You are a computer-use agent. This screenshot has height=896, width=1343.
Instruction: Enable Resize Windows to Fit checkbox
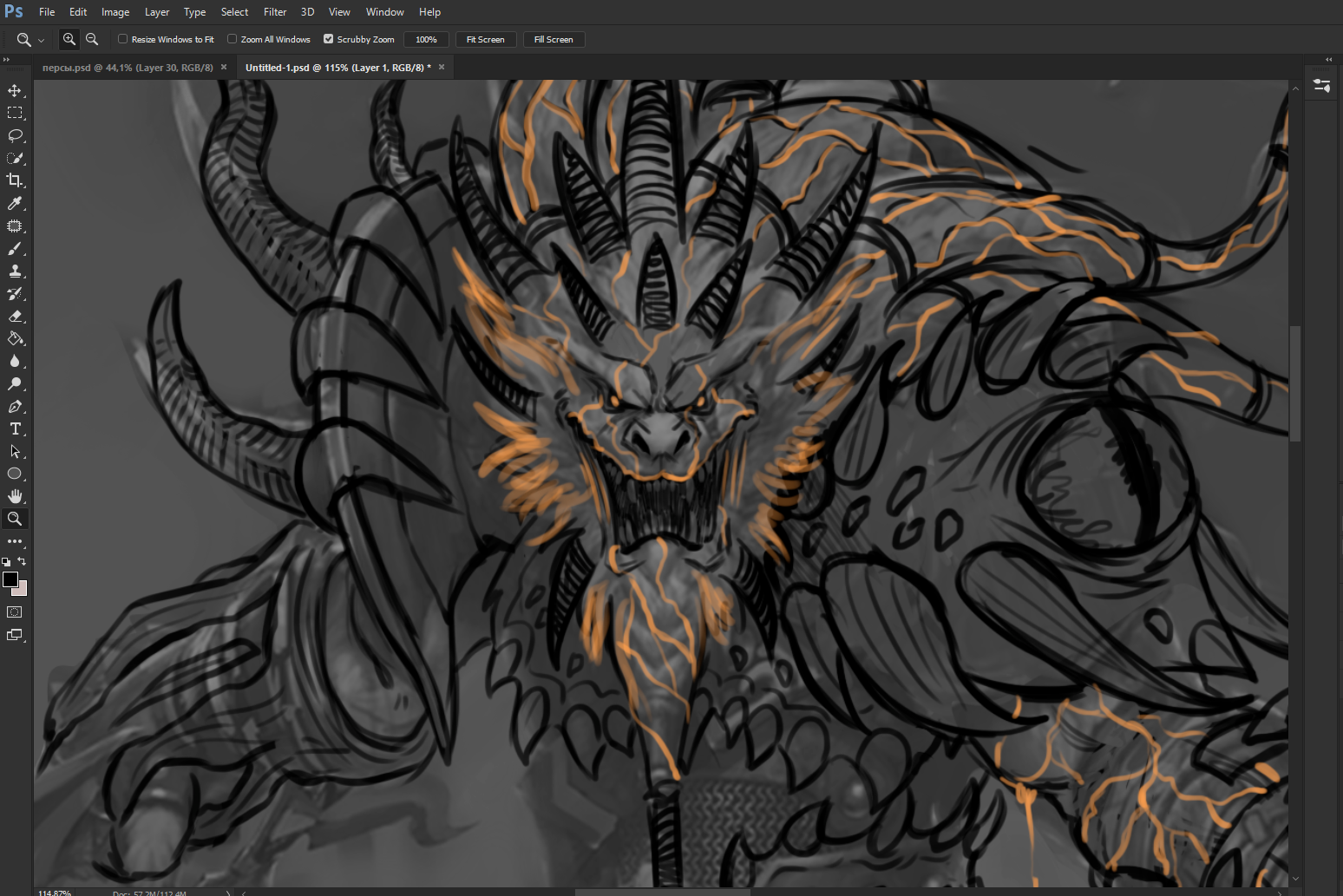click(x=123, y=39)
